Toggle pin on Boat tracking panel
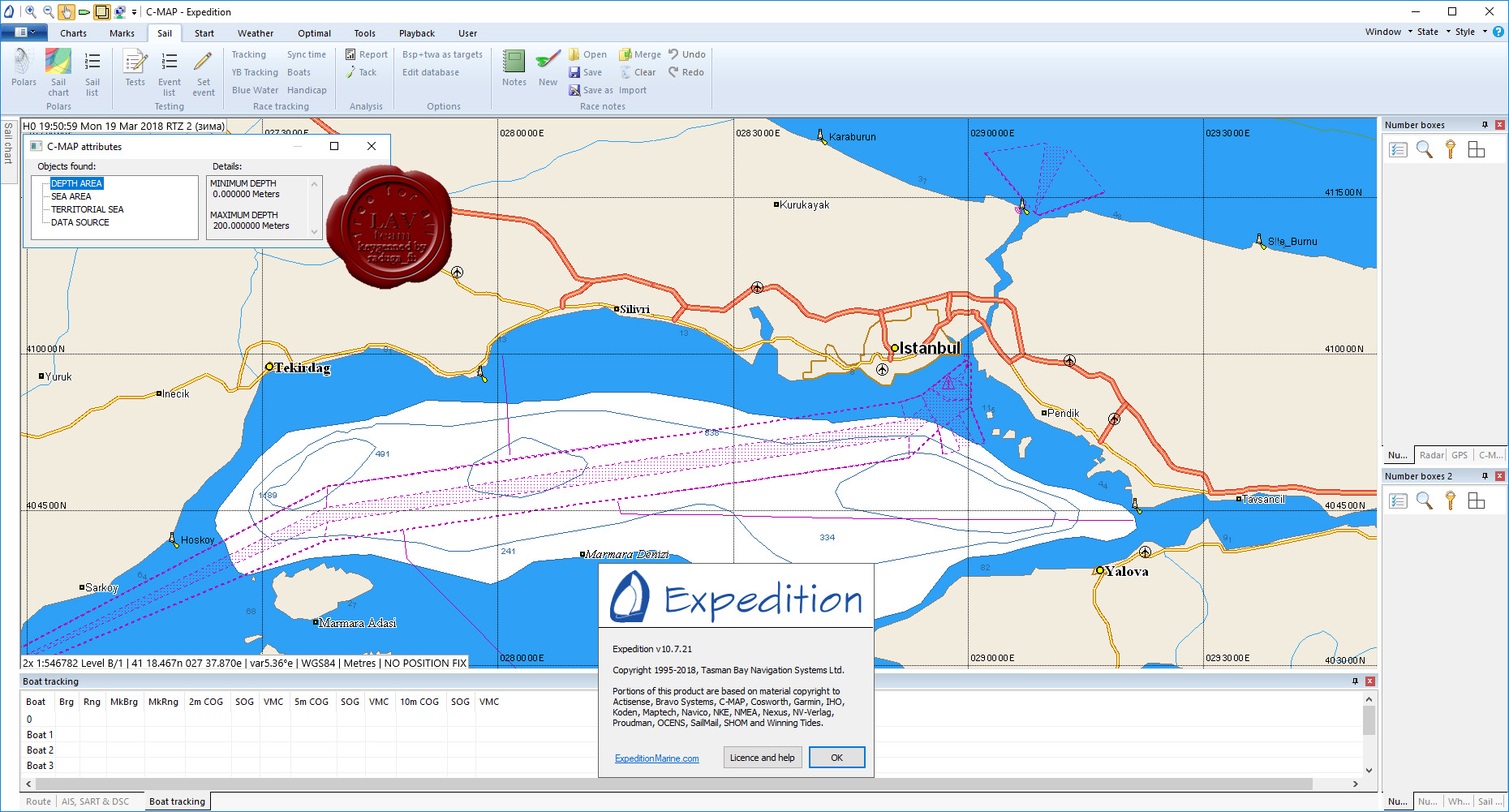Image resolution: width=1509 pixels, height=812 pixels. (x=1355, y=681)
